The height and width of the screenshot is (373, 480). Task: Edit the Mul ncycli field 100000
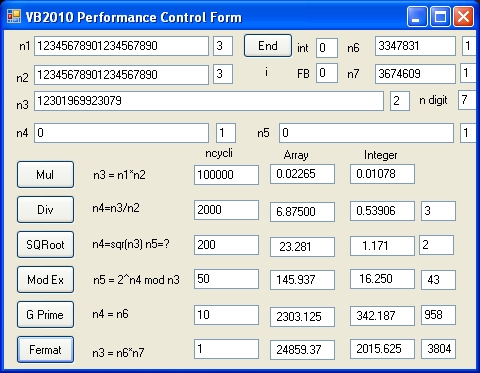tap(226, 175)
